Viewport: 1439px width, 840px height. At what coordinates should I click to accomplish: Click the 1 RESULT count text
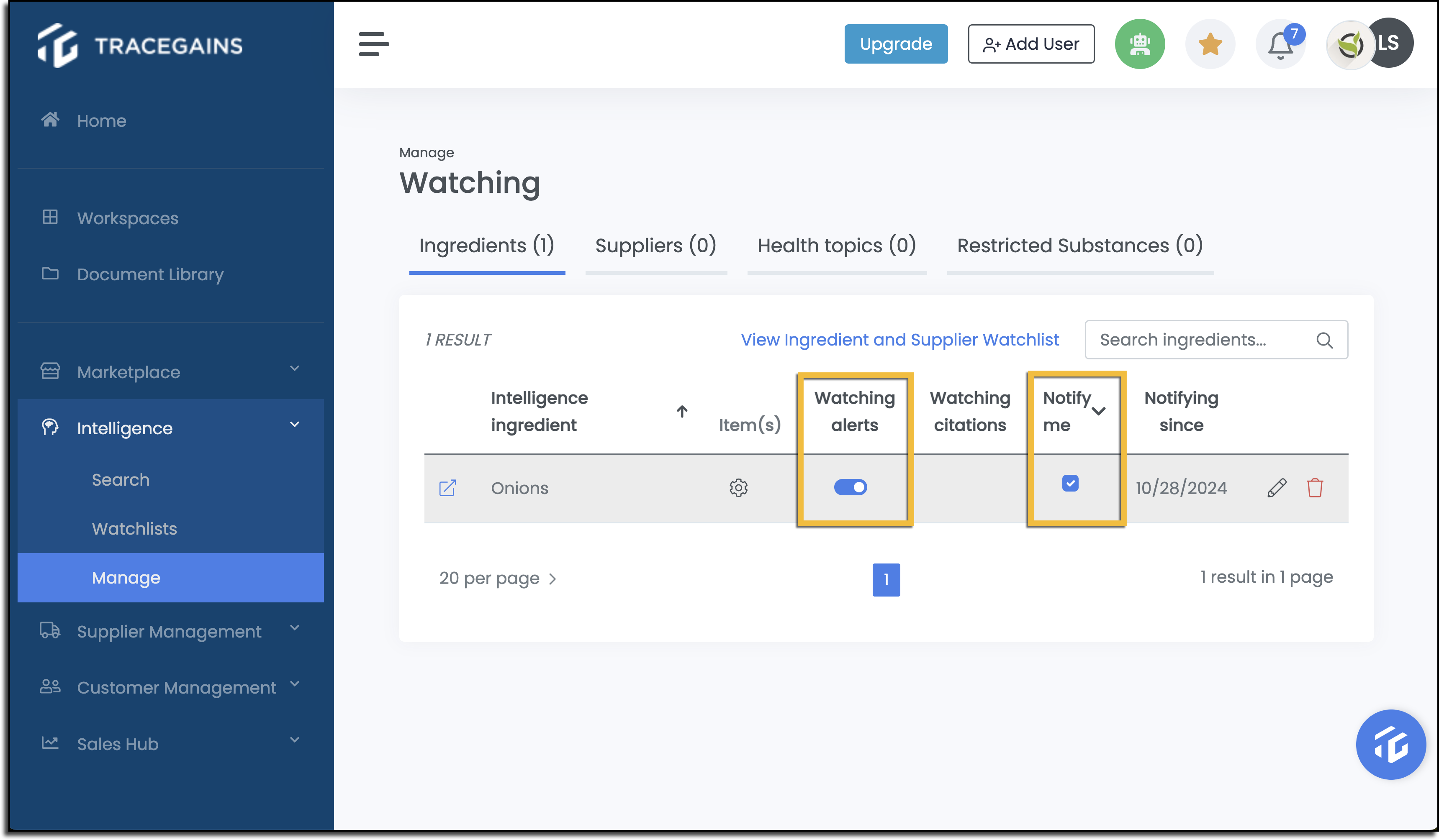coord(457,340)
